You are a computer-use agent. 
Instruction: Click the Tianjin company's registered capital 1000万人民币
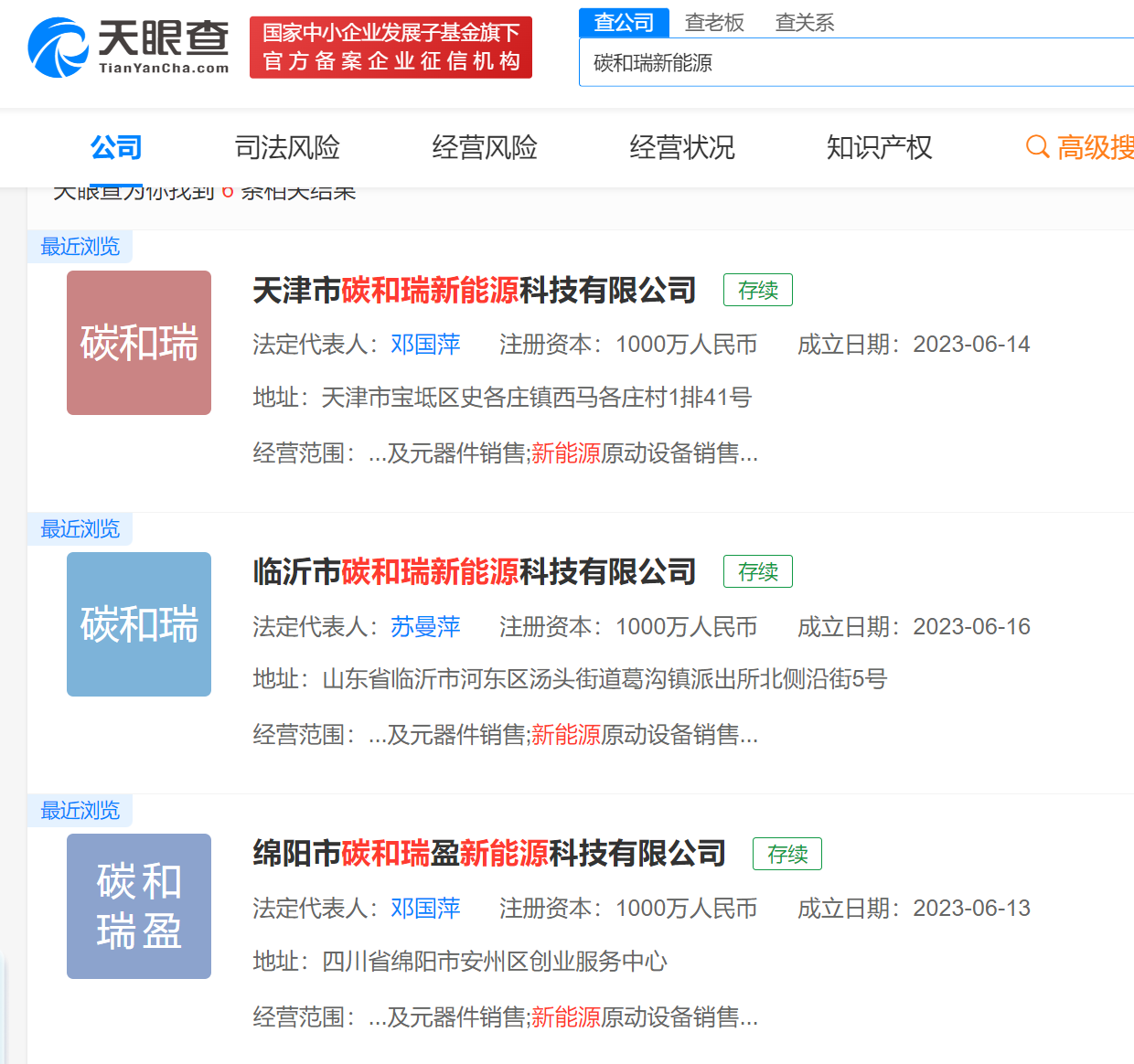(x=686, y=344)
